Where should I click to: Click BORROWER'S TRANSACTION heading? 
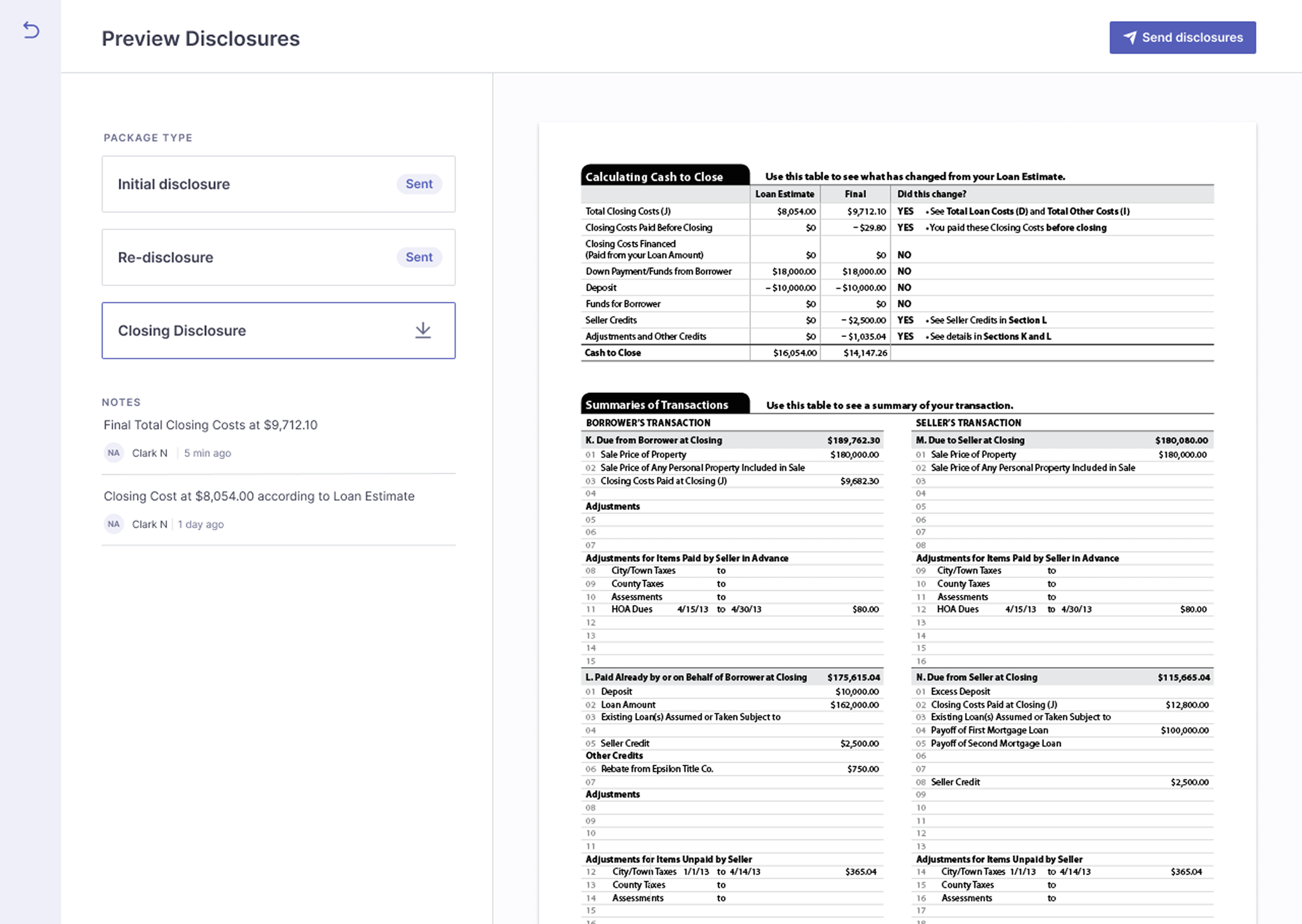click(x=648, y=423)
